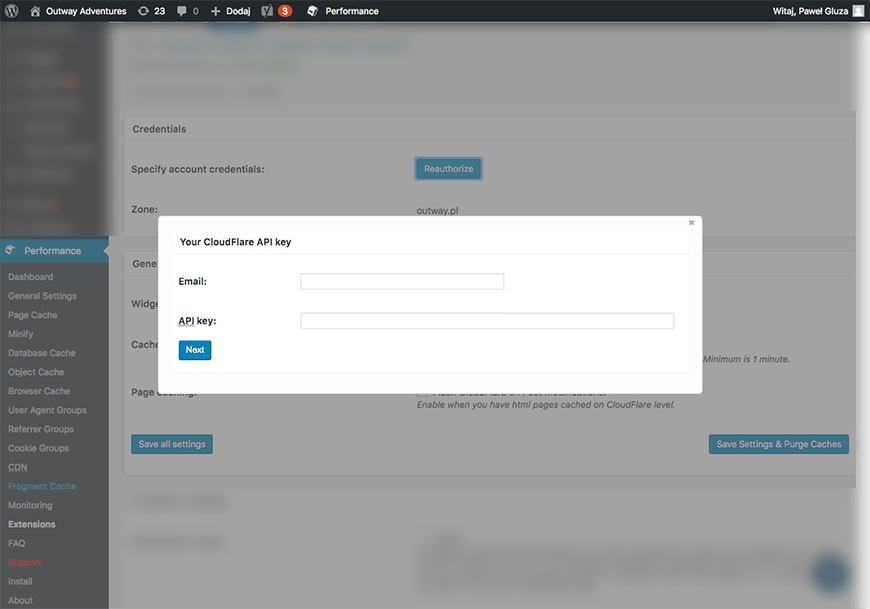Go to Minify settings
Viewport: 870px width, 609px height.
(21, 334)
